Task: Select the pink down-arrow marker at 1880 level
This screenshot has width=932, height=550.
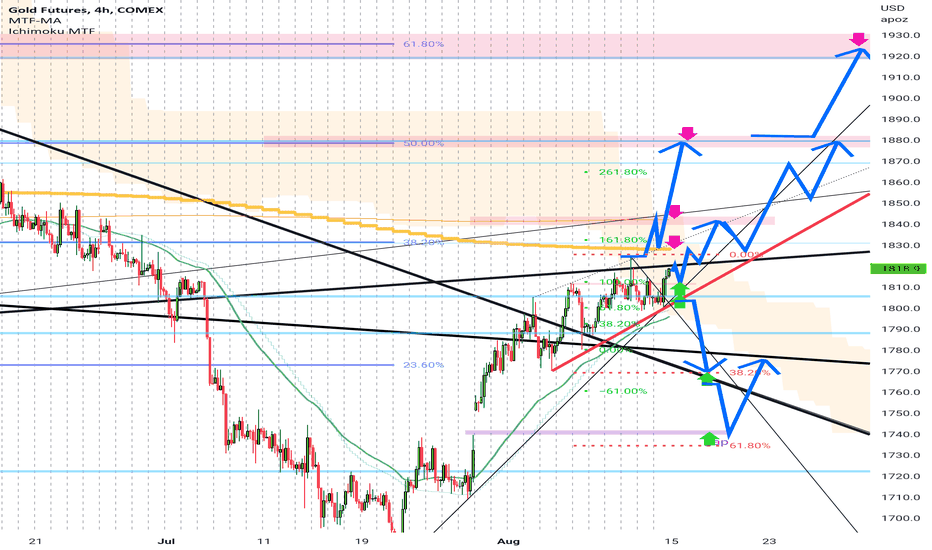Action: (x=688, y=133)
